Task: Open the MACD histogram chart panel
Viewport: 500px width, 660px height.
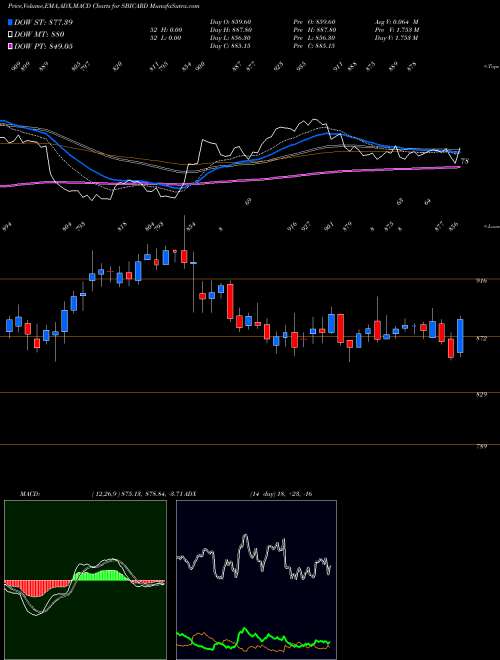Action: 85,580
